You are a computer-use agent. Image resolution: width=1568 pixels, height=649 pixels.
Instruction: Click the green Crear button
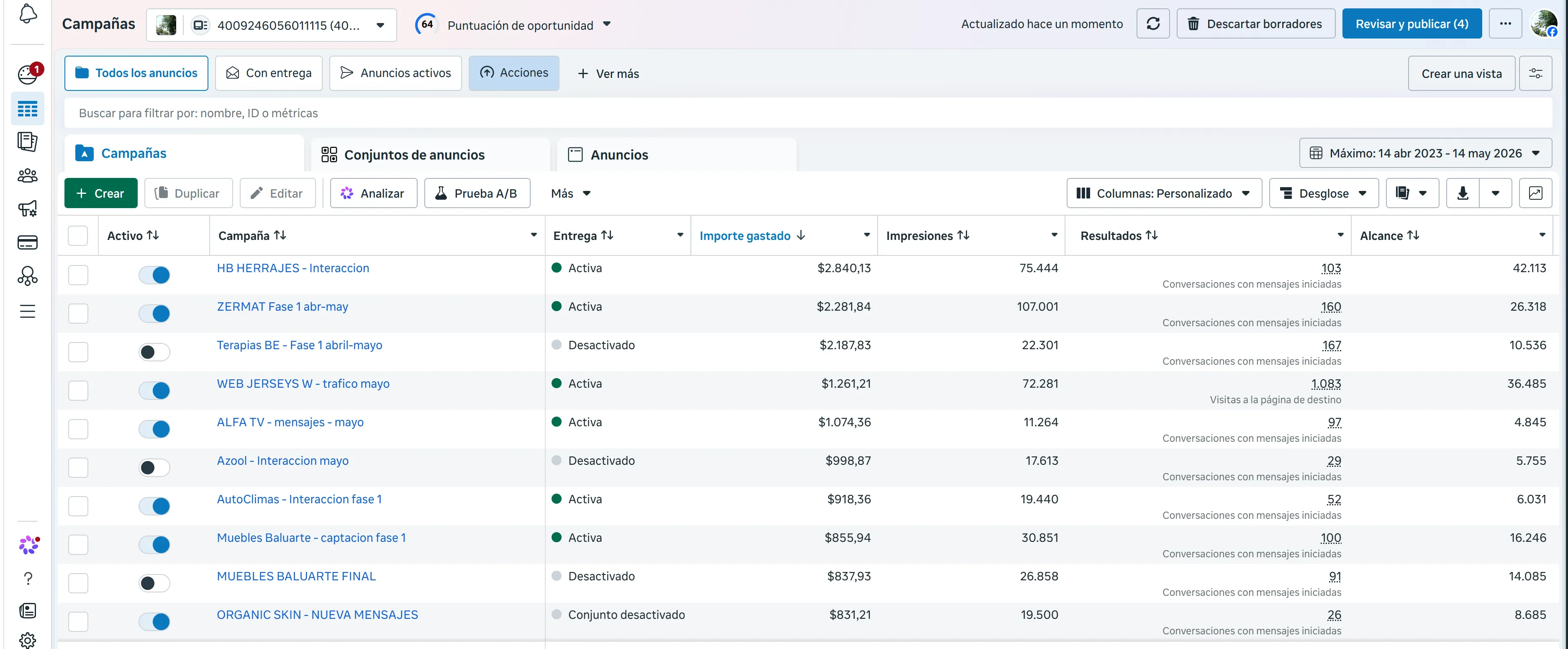tap(101, 193)
